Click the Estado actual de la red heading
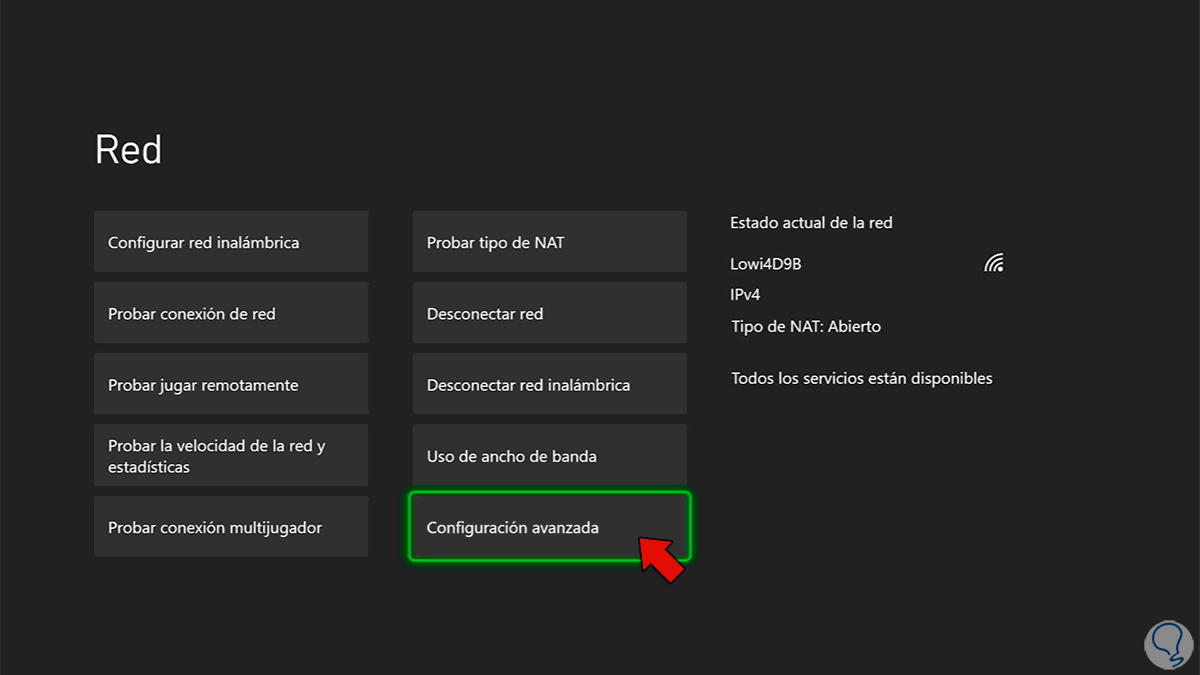 pyautogui.click(x=811, y=223)
